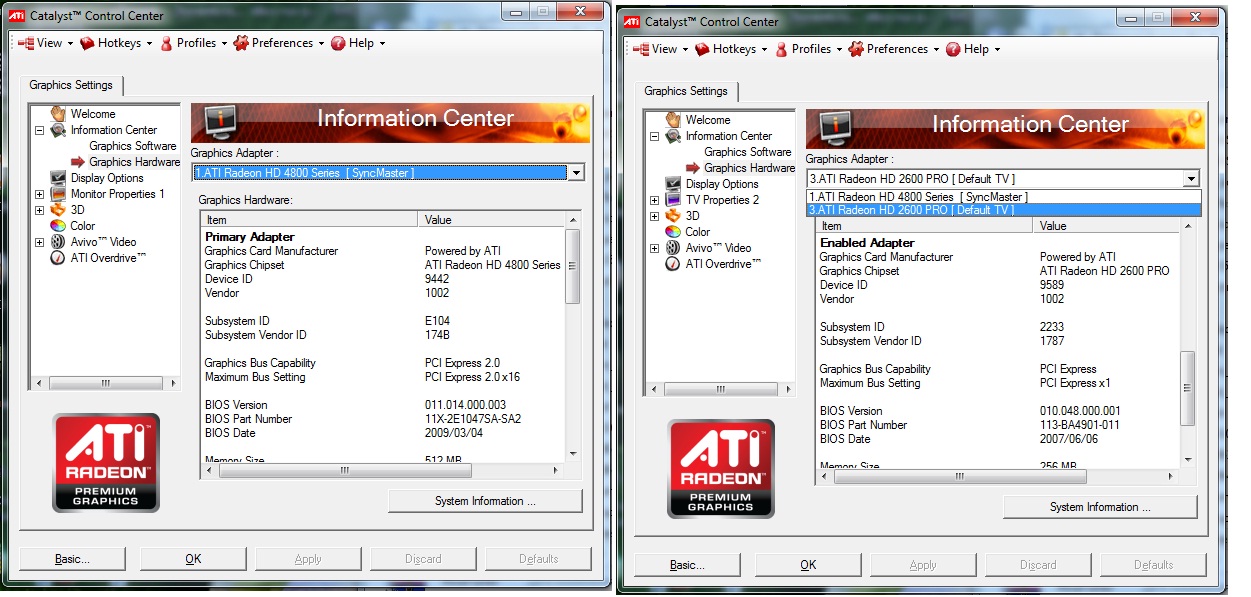The height and width of the screenshot is (597, 1251).
Task: Click Device ID value 9442
Action: (437, 279)
